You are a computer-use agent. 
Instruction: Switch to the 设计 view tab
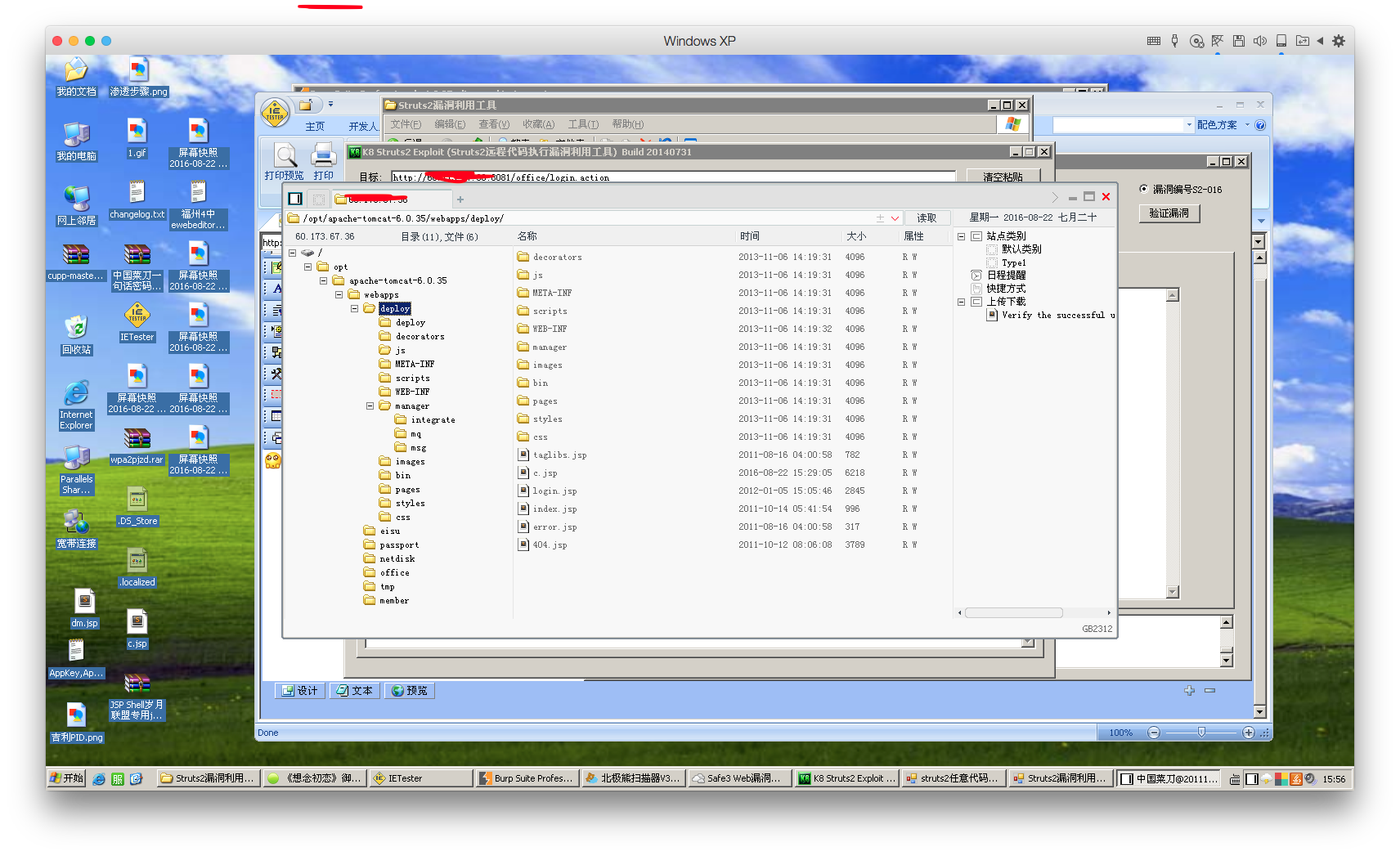(300, 691)
